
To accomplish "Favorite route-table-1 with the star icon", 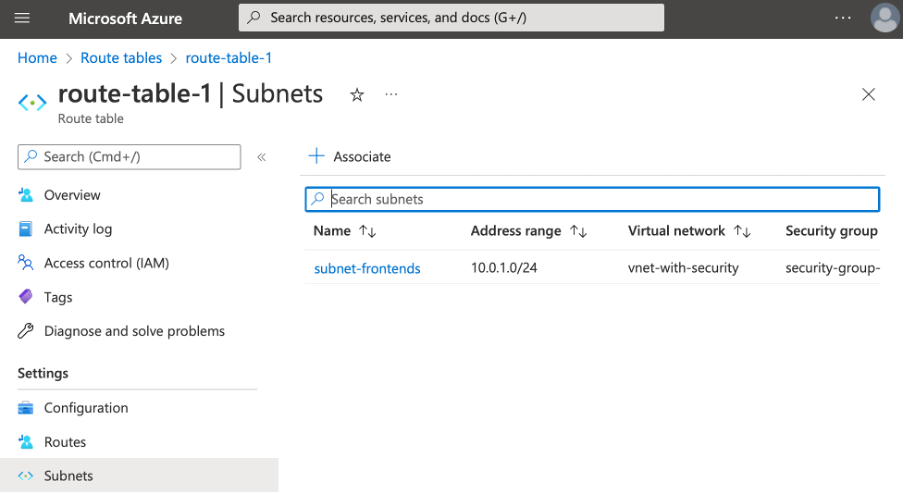I will (x=357, y=95).
